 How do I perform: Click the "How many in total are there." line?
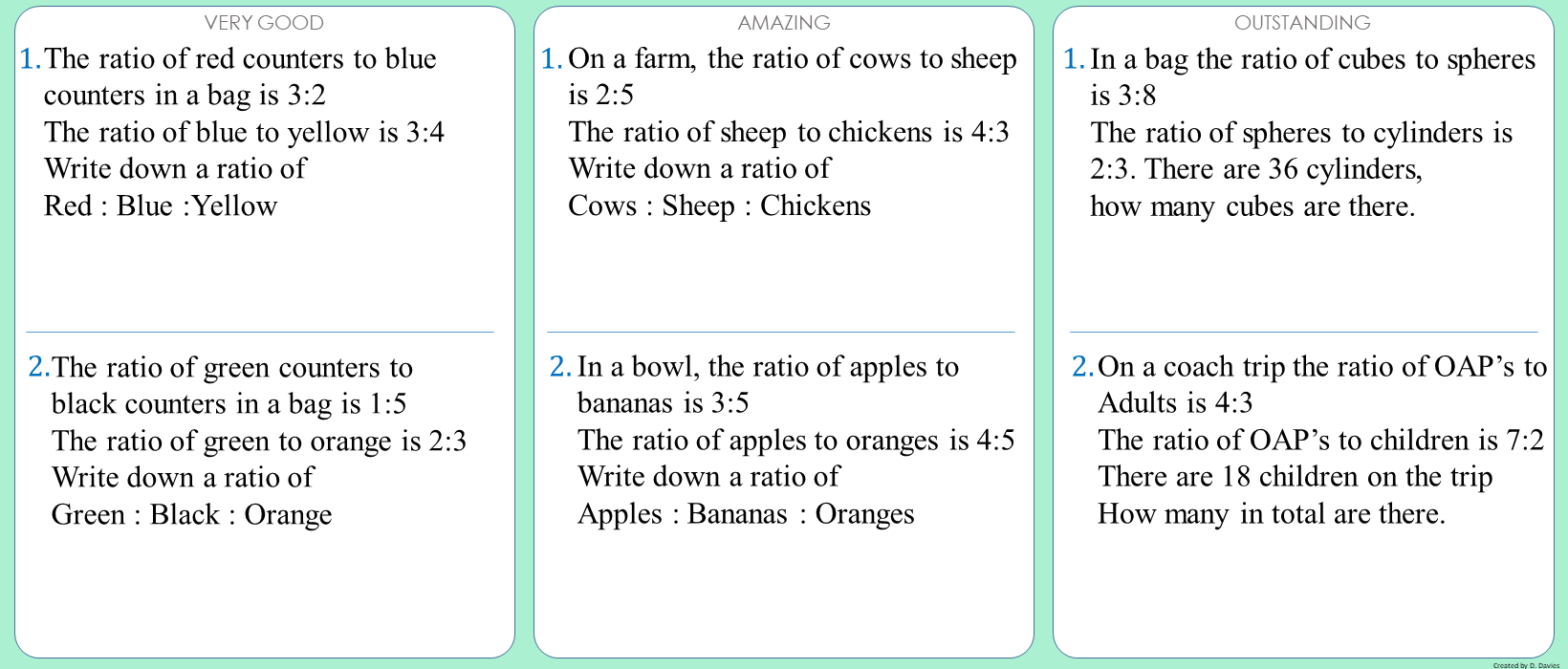coord(1272,515)
